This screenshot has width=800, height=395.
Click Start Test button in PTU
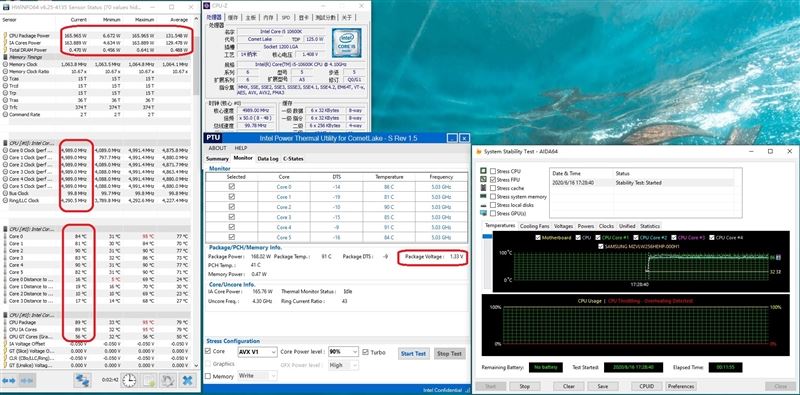[413, 353]
